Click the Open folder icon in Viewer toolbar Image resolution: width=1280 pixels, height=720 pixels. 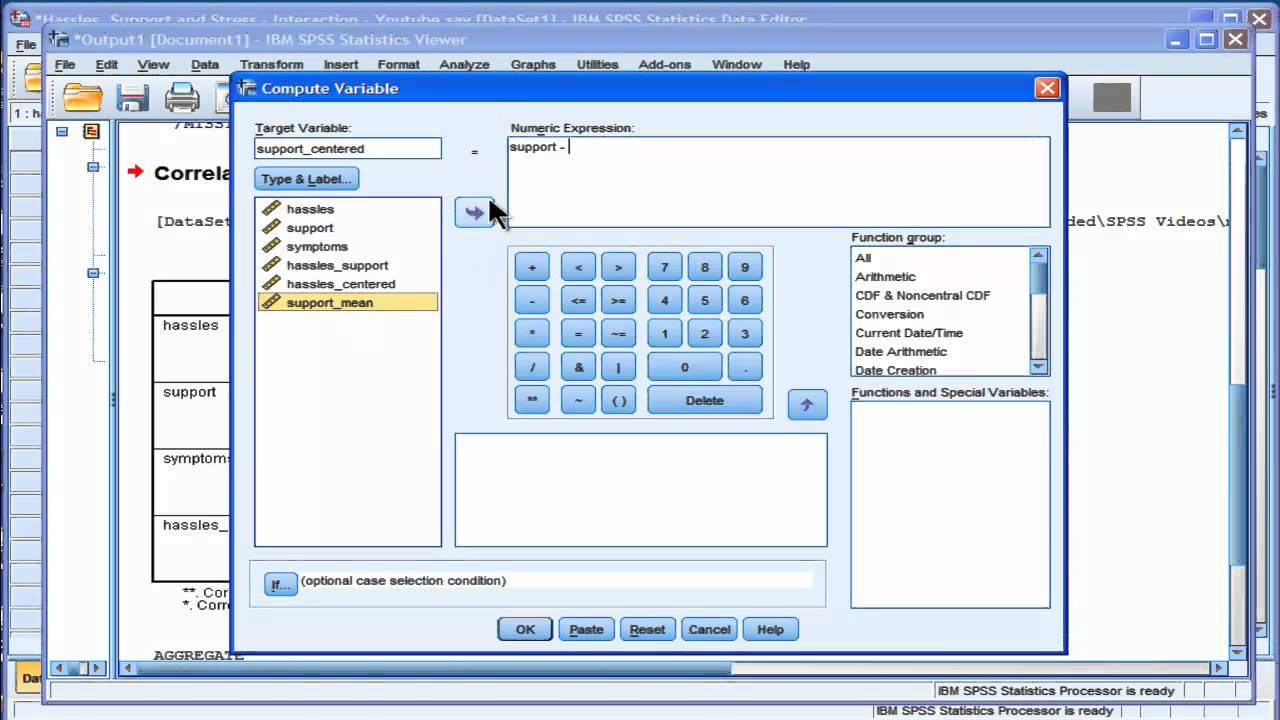click(x=83, y=97)
